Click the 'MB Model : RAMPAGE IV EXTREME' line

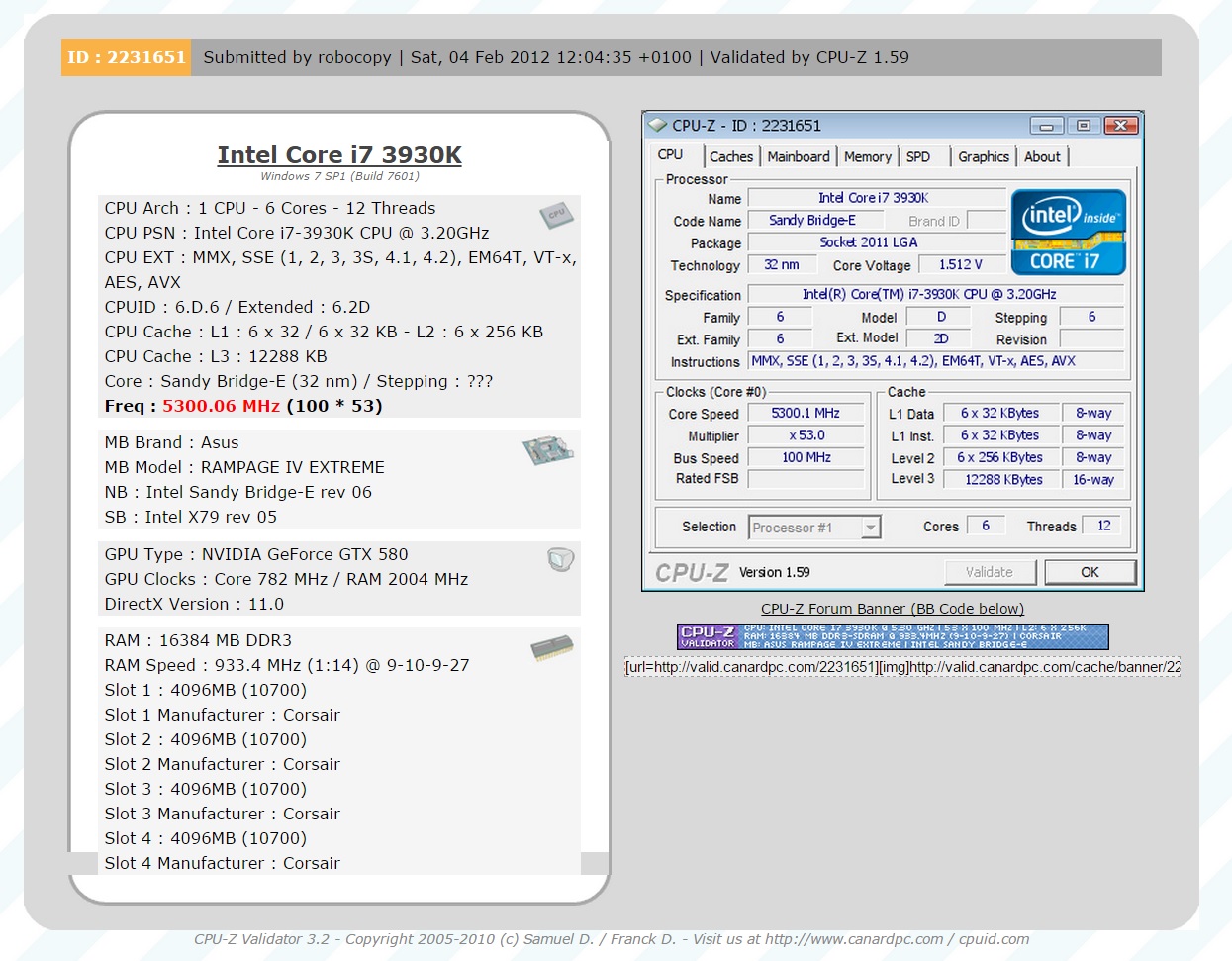[244, 467]
